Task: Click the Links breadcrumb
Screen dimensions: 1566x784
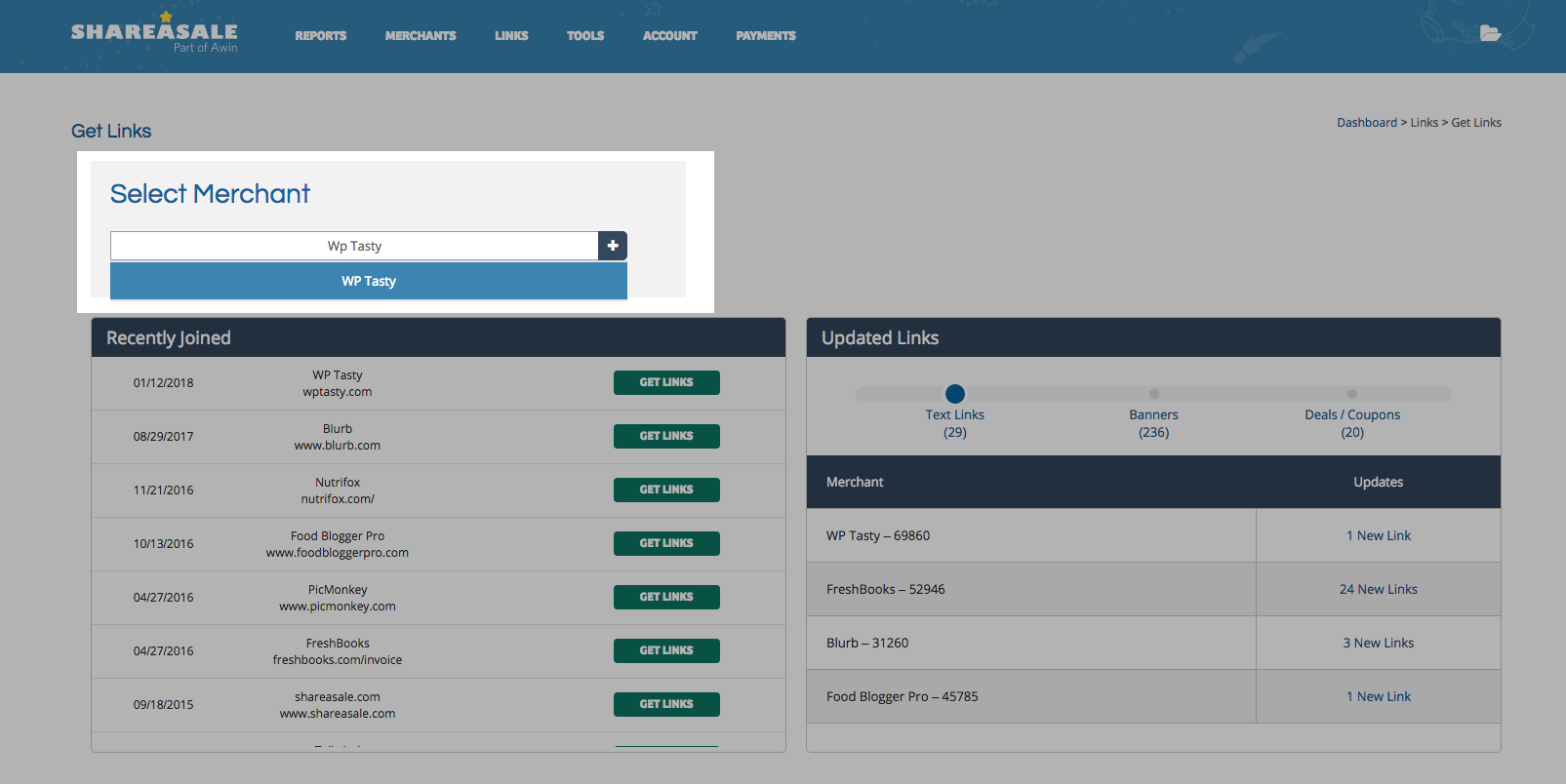Action: [x=1425, y=123]
